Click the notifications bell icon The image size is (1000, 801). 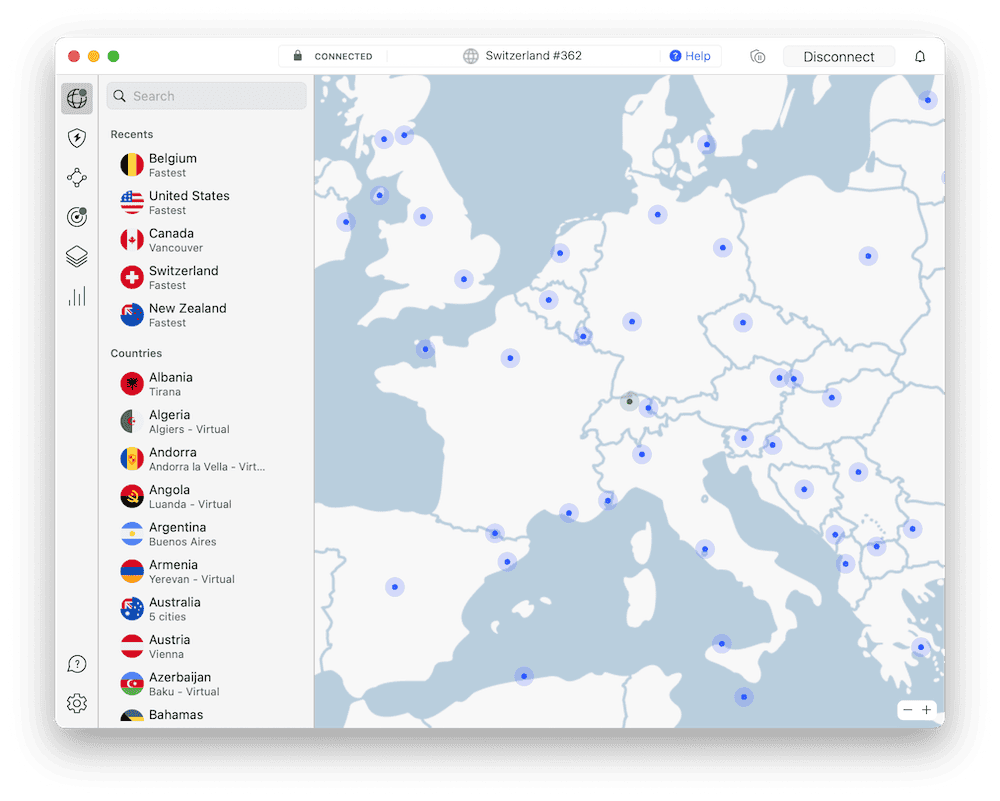tap(920, 56)
